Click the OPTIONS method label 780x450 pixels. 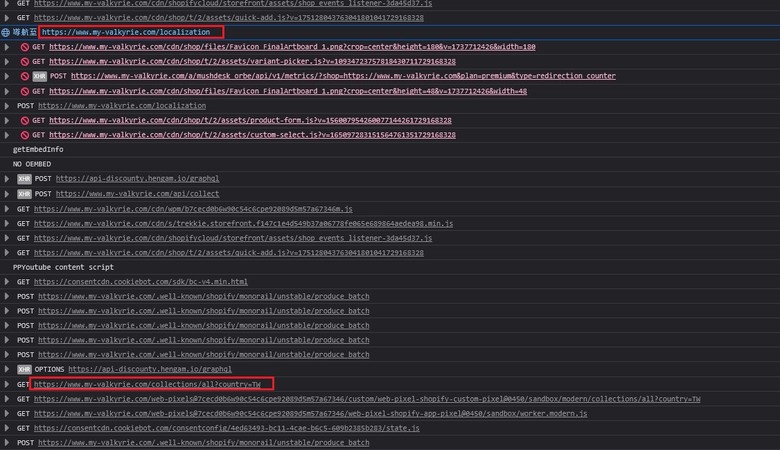click(x=49, y=369)
